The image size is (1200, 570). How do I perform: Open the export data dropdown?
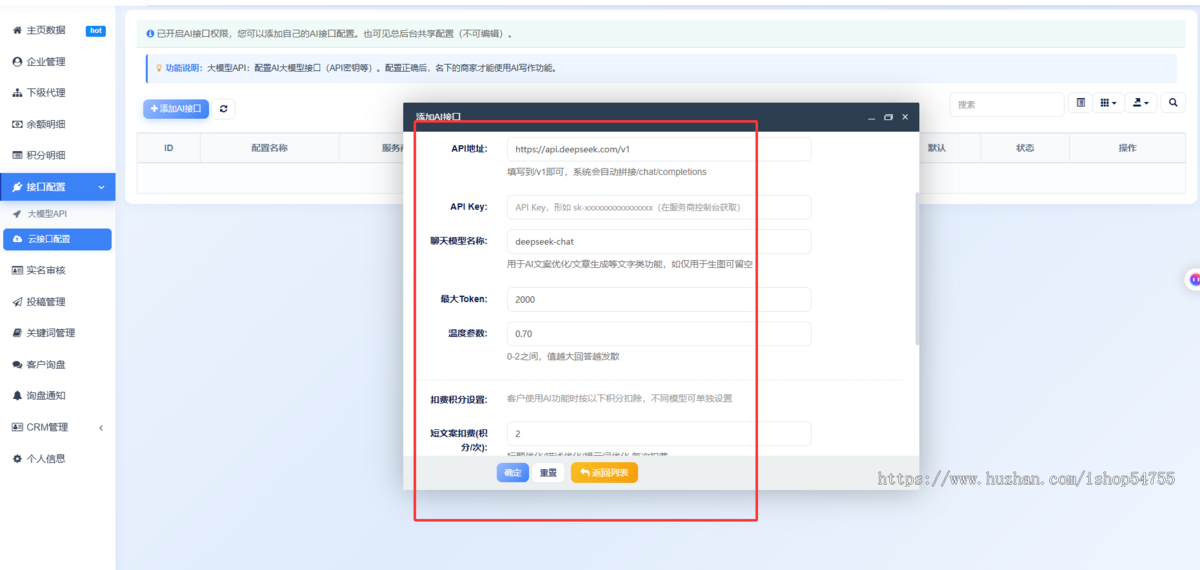(1141, 103)
